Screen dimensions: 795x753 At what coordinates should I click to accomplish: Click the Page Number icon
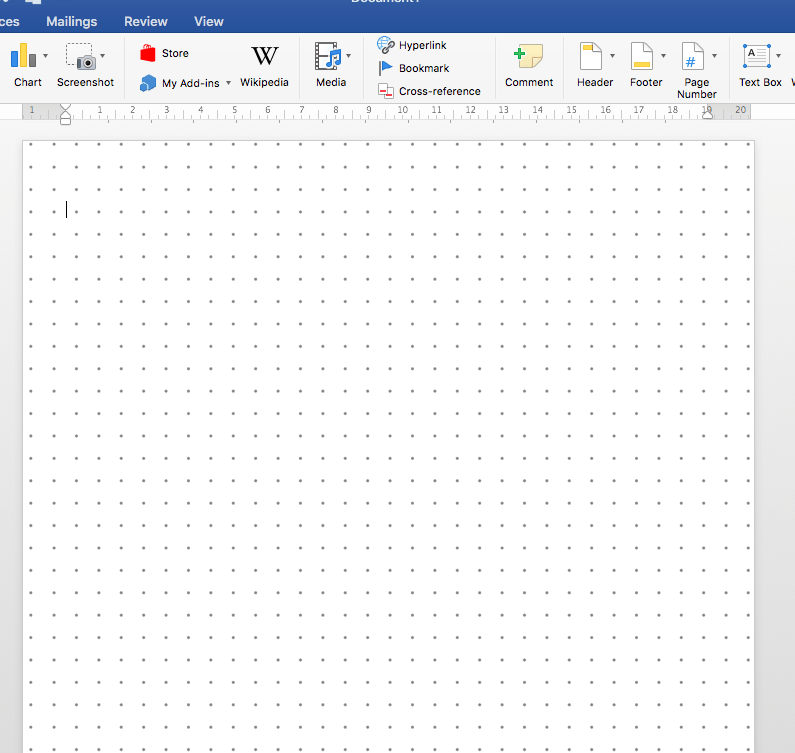693,56
